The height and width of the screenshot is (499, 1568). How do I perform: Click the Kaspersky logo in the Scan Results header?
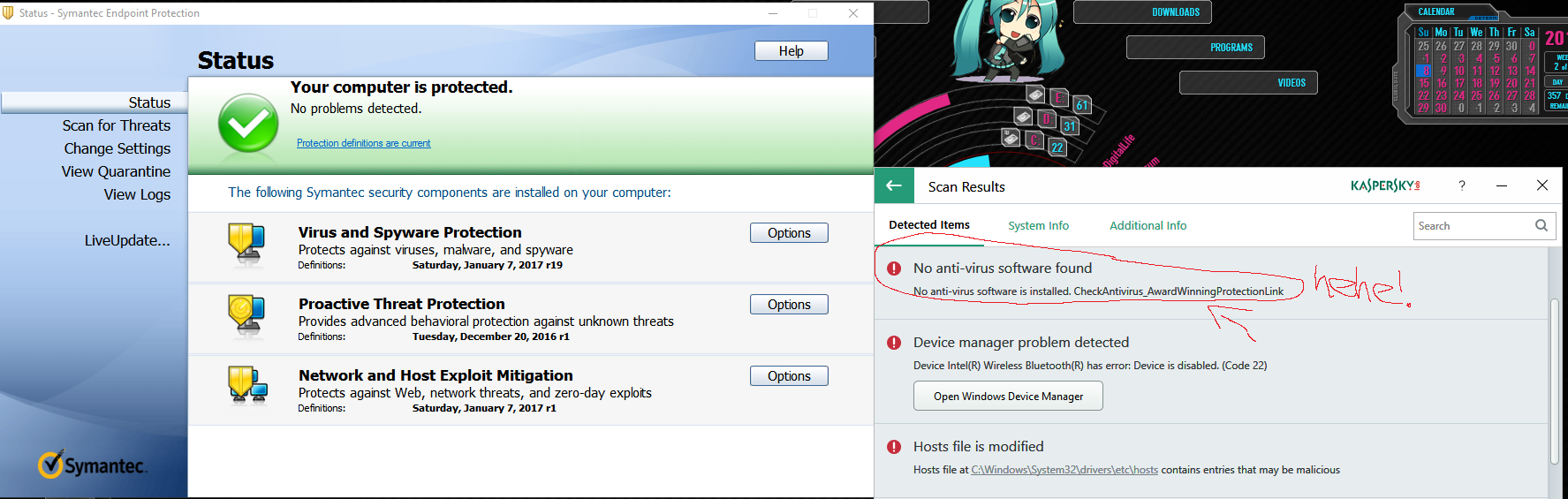click(x=1385, y=185)
